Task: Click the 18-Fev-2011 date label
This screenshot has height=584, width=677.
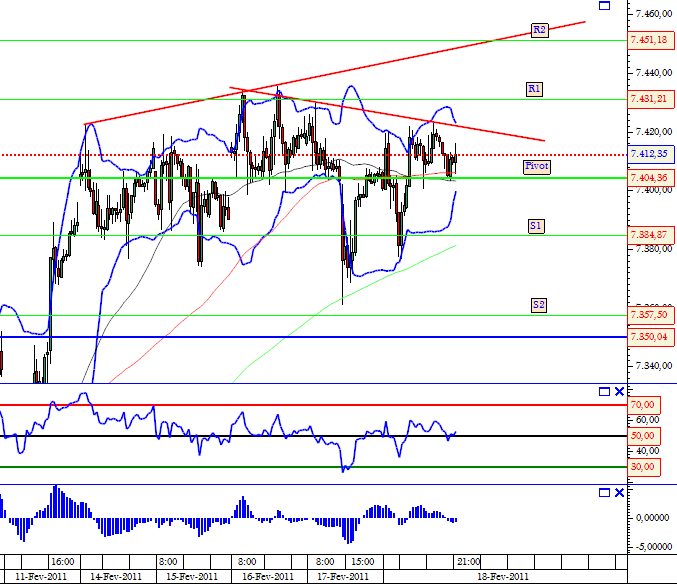Action: click(503, 577)
